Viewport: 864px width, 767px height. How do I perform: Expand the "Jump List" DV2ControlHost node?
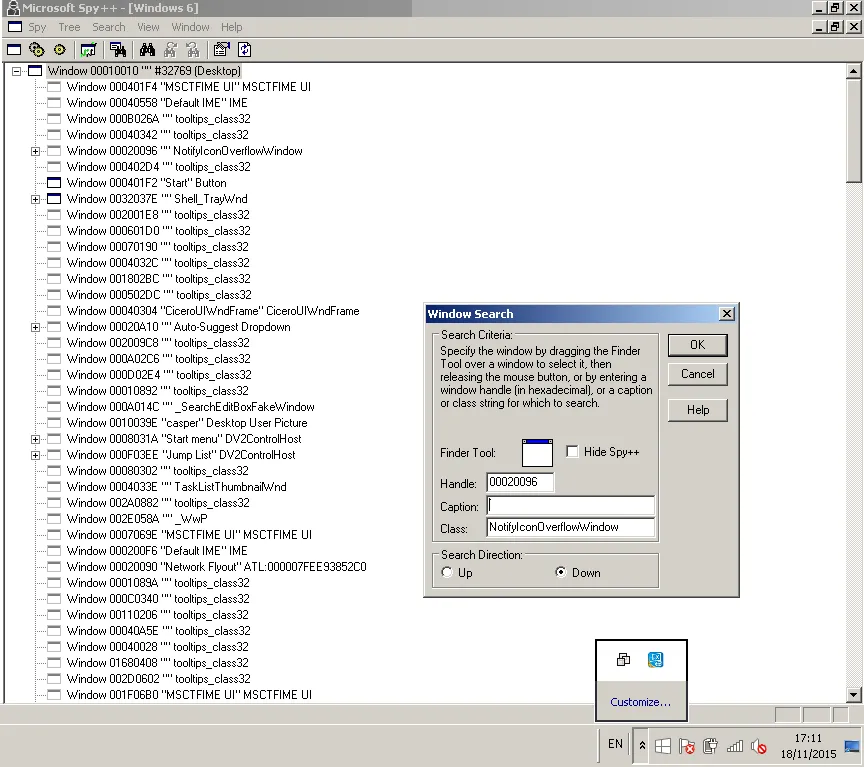[x=35, y=455]
